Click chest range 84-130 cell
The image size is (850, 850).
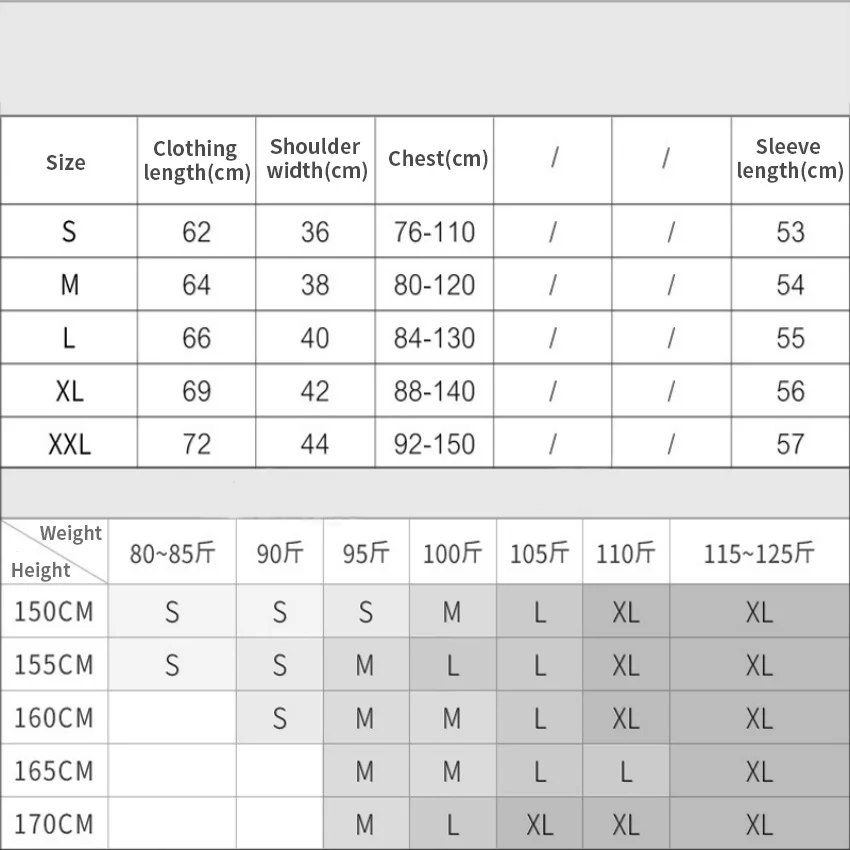(434, 338)
